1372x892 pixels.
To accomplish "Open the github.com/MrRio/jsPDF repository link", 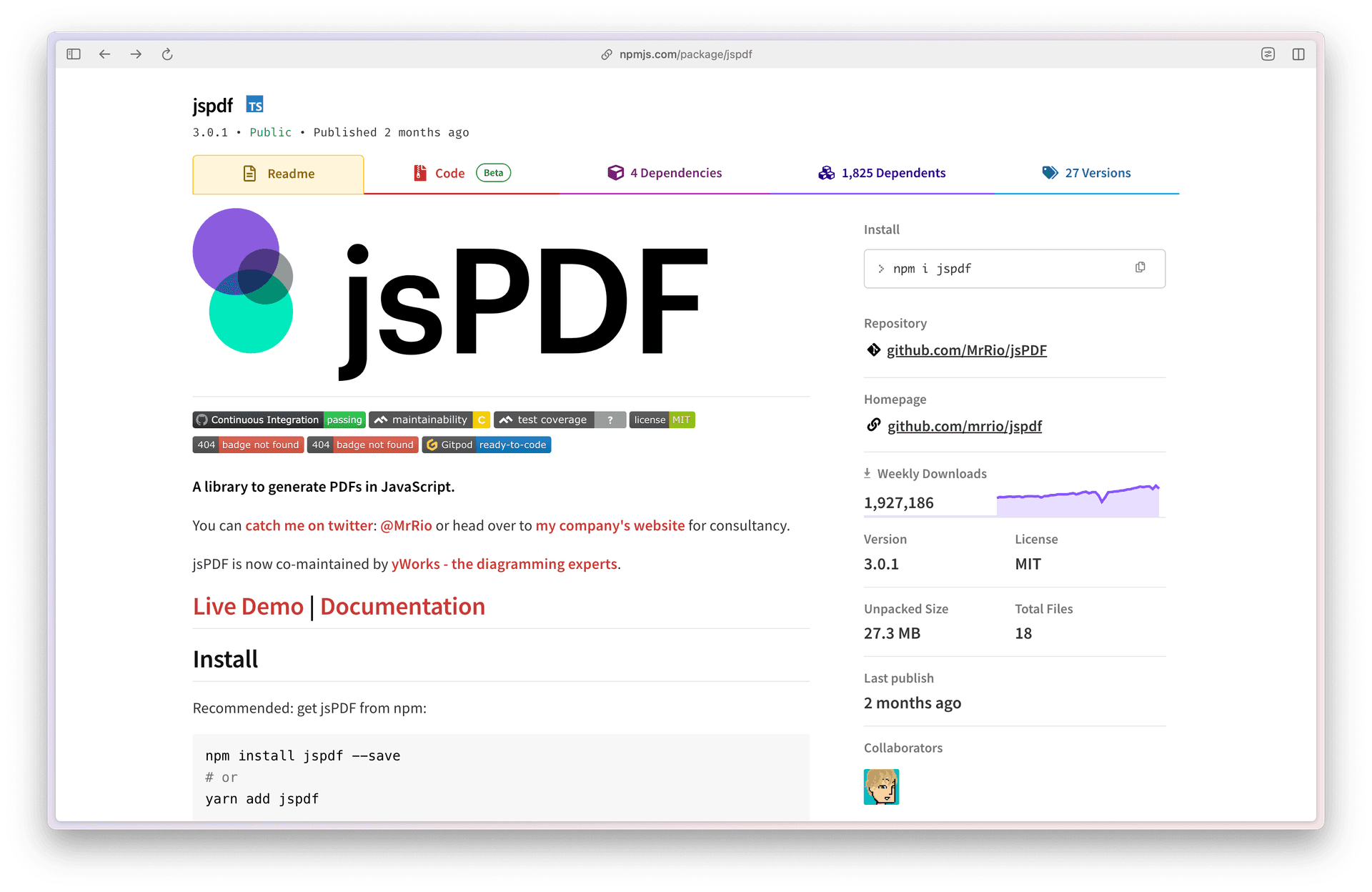I will tap(966, 350).
